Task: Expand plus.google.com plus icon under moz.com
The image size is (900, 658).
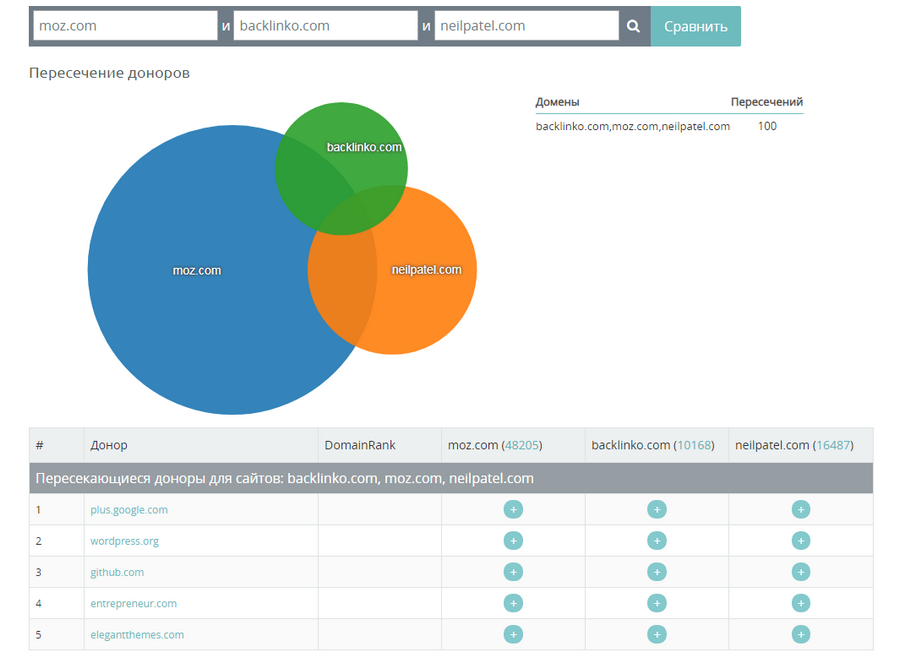Action: coord(513,509)
